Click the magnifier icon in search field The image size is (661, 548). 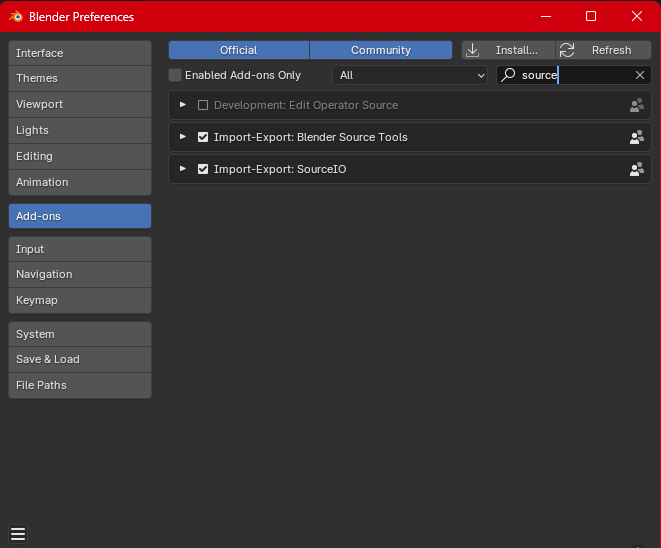tap(508, 75)
